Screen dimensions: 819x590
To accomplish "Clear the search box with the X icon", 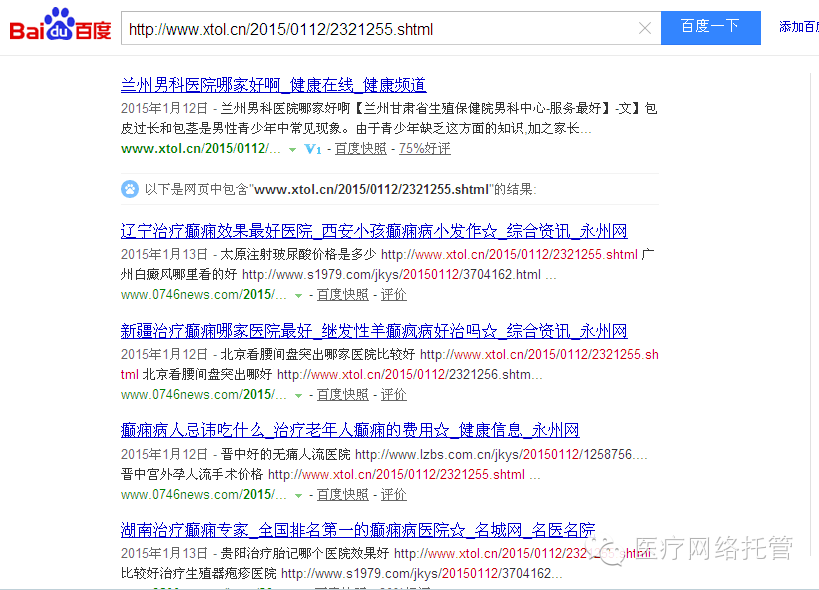I will (645, 28).
